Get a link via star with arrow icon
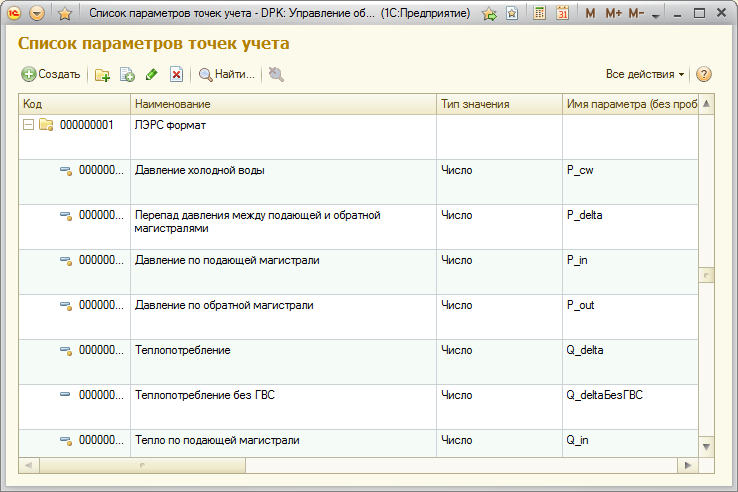 click(x=489, y=14)
